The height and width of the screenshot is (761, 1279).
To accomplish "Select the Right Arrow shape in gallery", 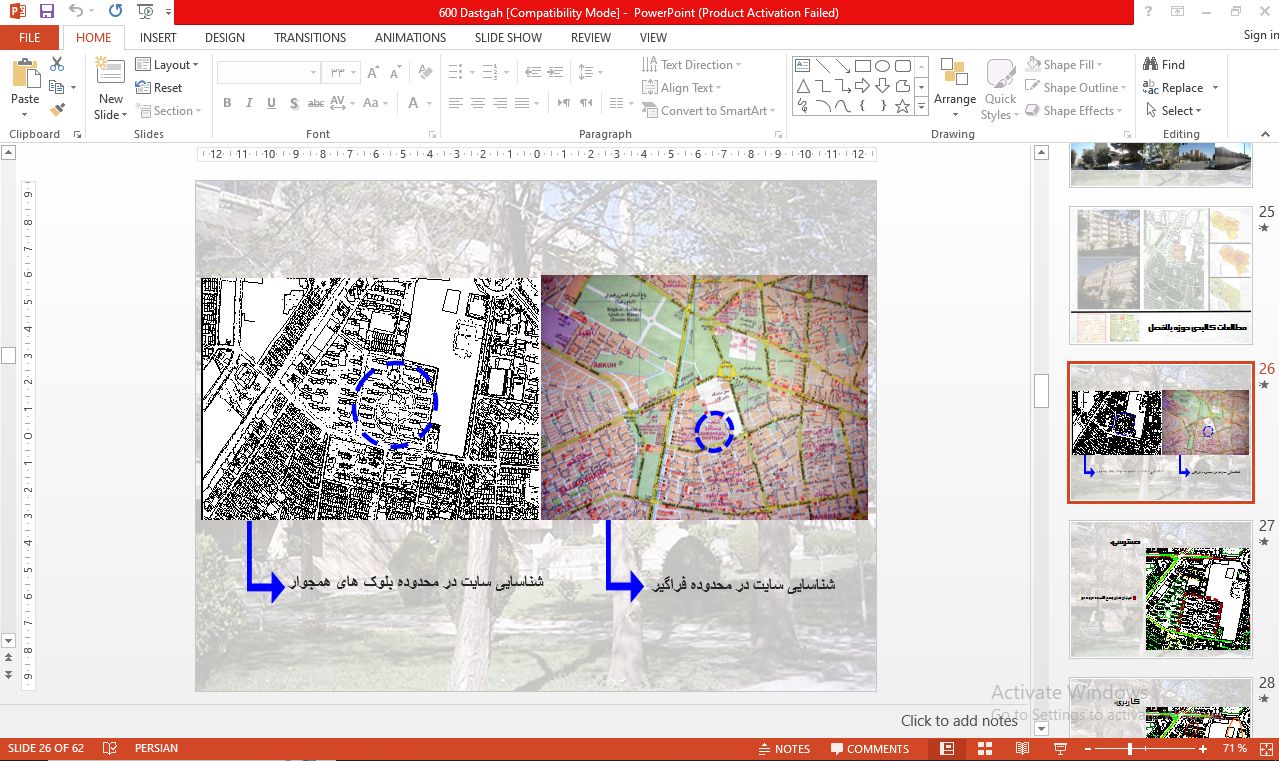I will click(x=862, y=86).
